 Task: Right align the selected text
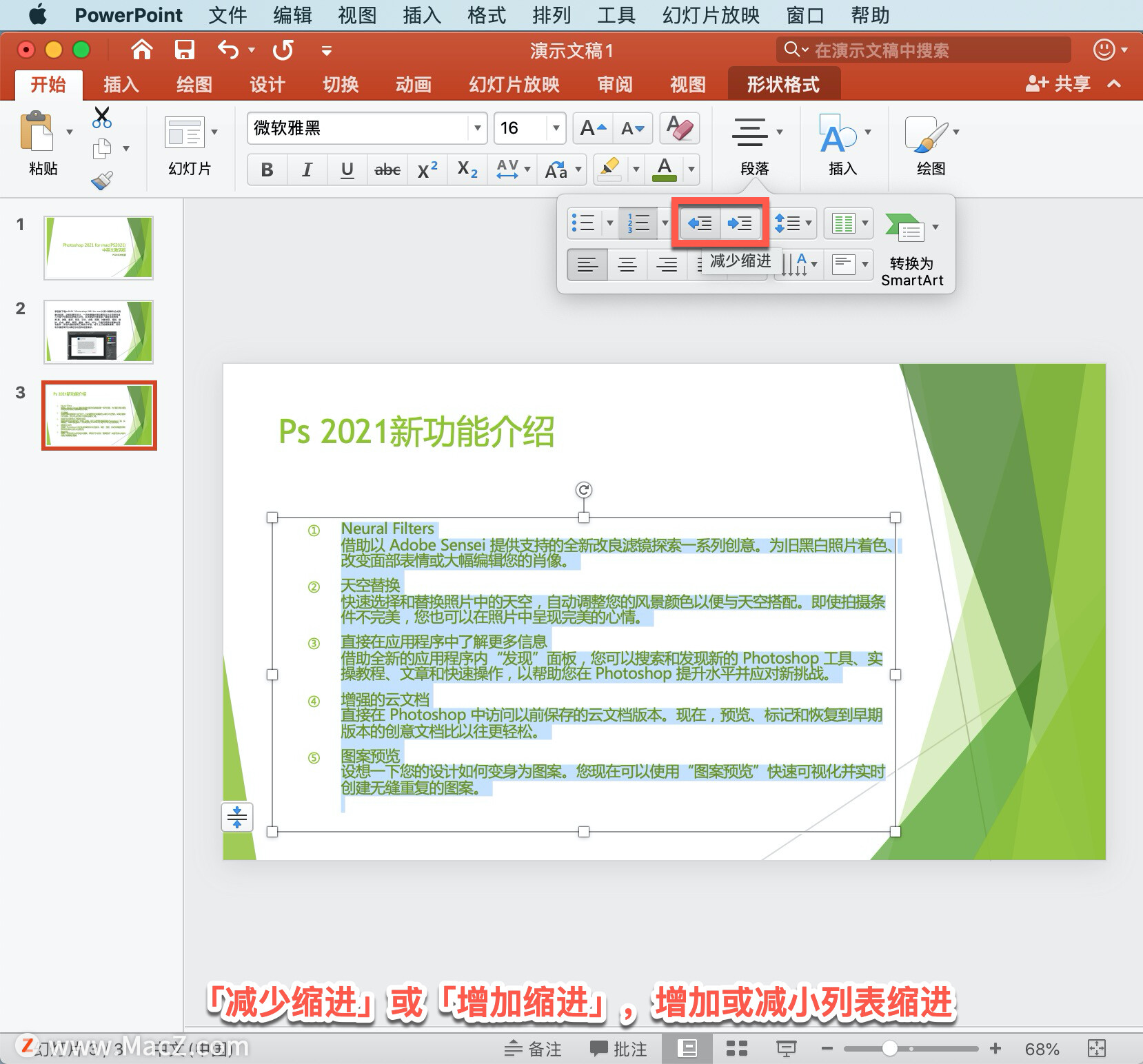click(x=667, y=265)
